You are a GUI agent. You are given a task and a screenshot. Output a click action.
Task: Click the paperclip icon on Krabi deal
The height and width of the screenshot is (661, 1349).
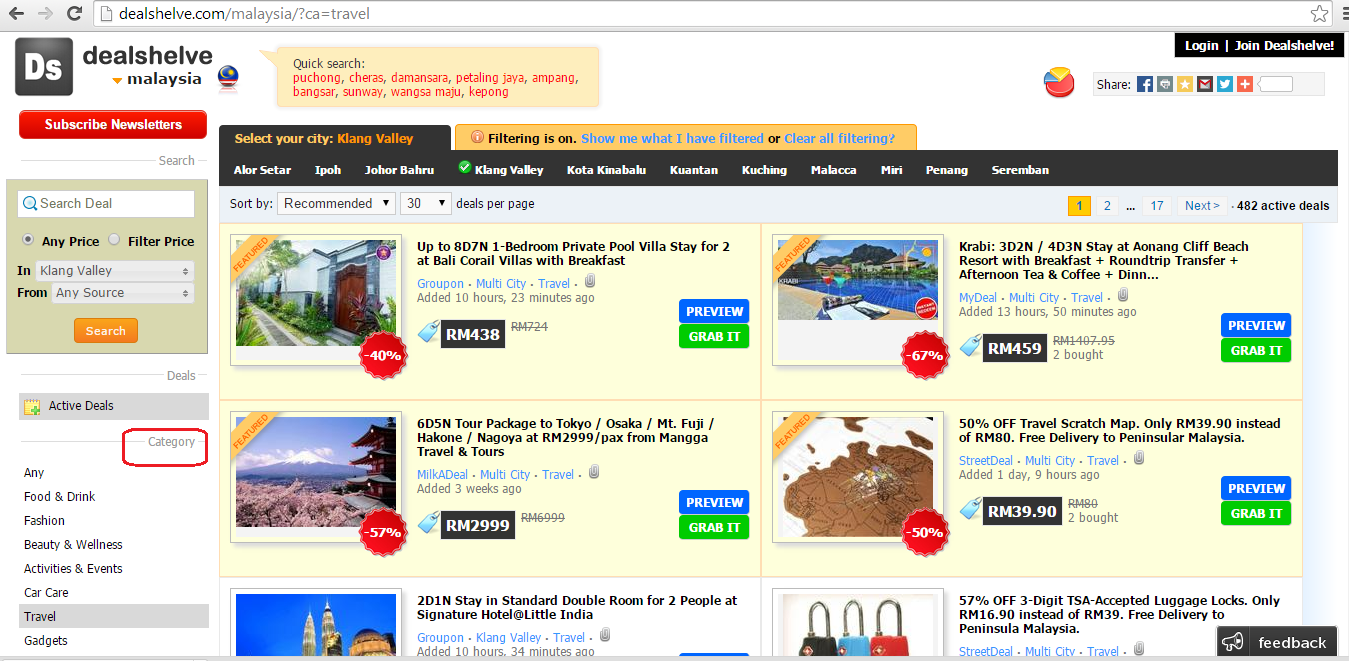click(x=1123, y=296)
